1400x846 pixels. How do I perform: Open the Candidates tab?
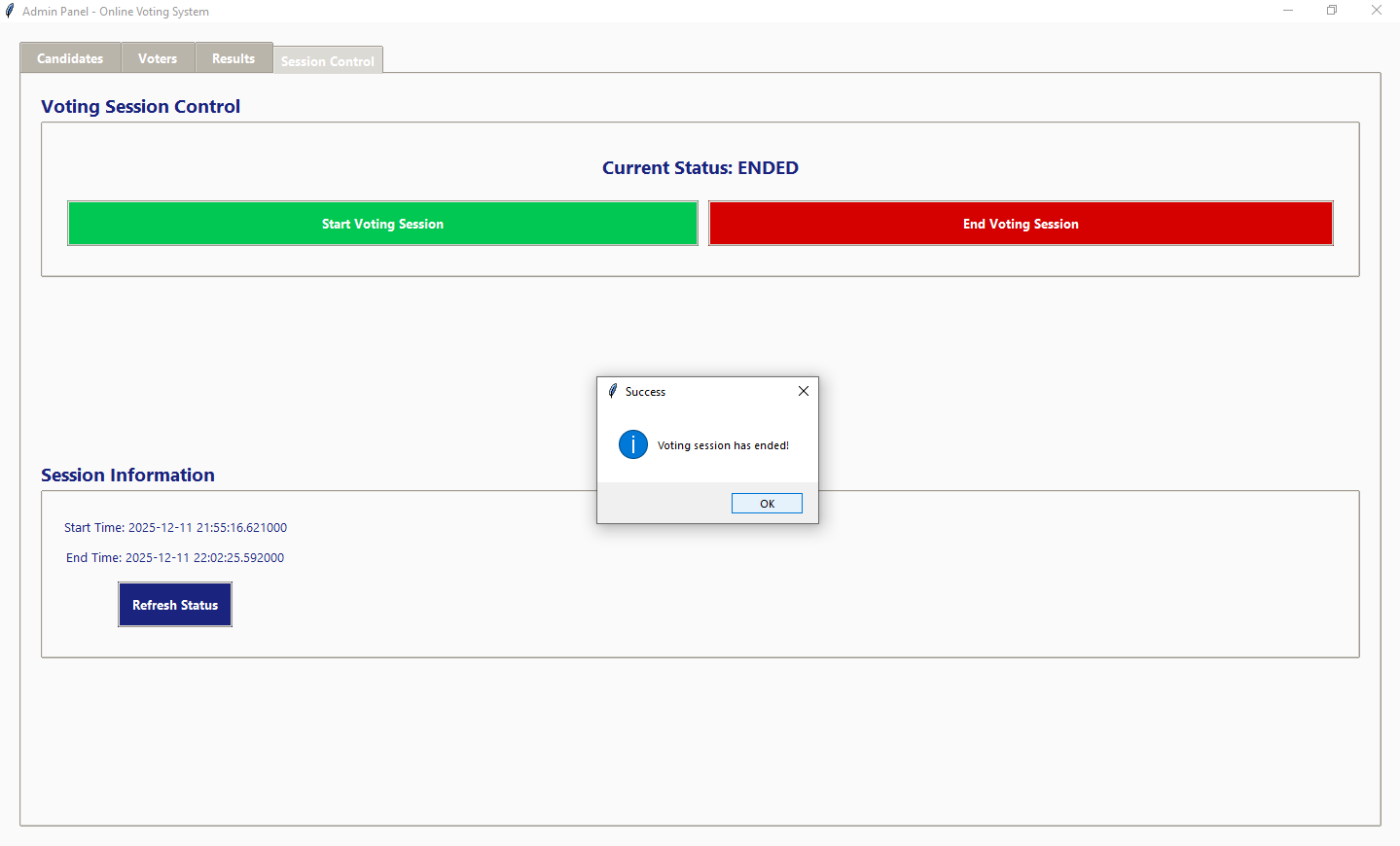tap(70, 58)
